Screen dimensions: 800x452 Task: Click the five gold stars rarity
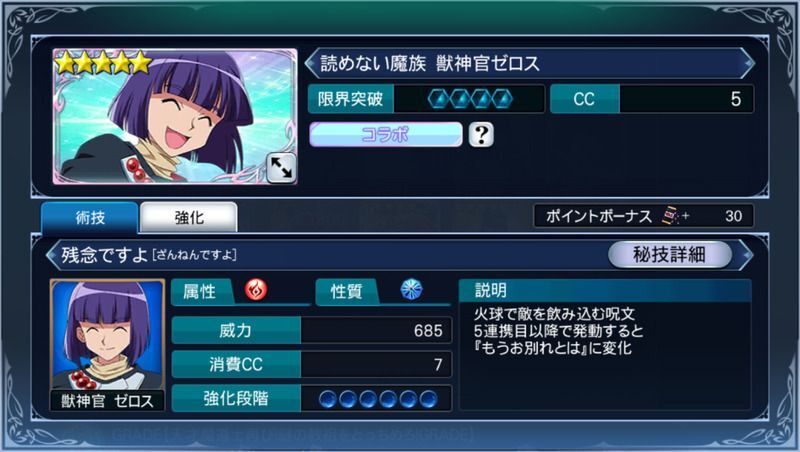(104, 63)
